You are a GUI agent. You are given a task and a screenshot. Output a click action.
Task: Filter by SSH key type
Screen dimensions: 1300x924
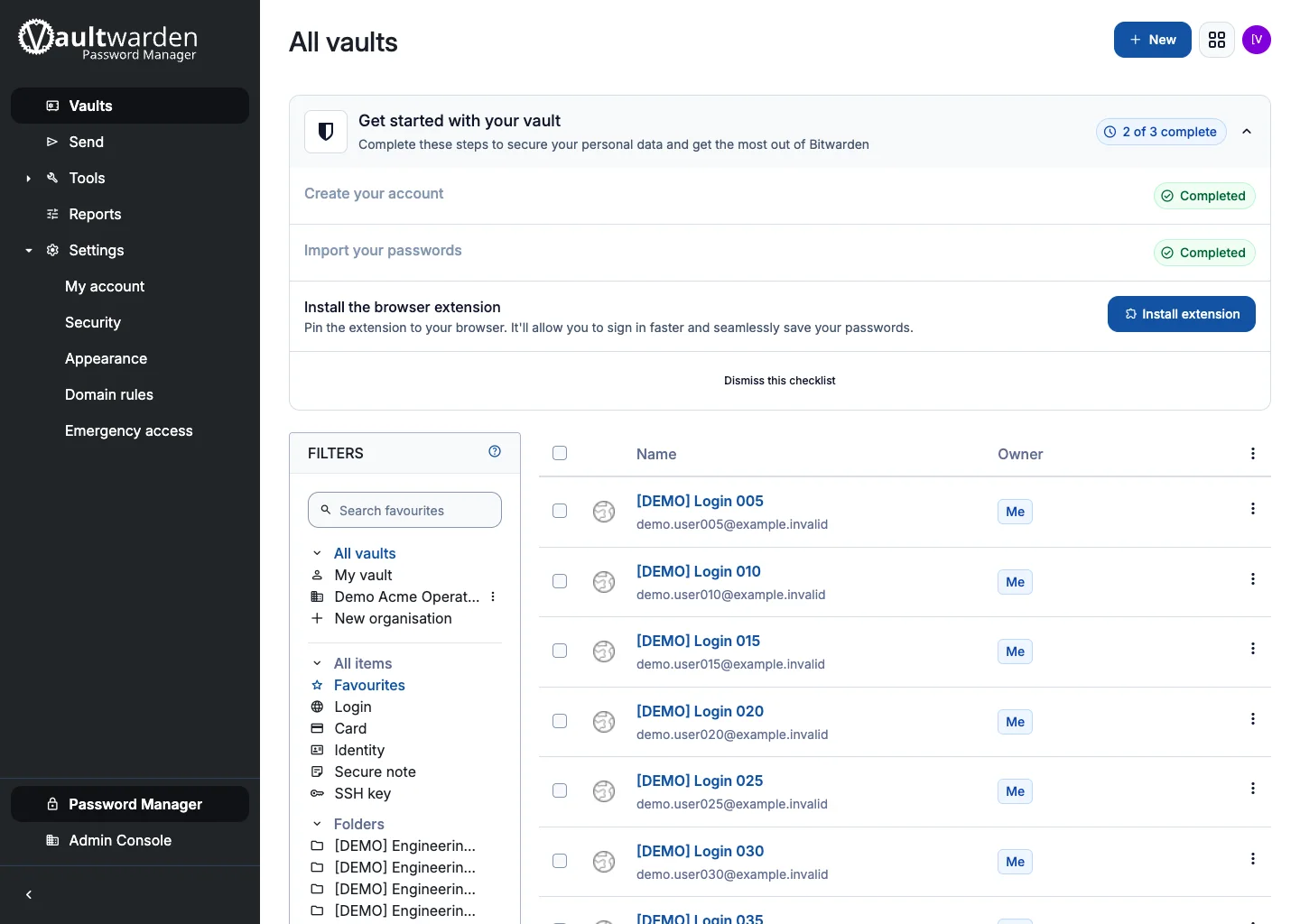click(362, 793)
